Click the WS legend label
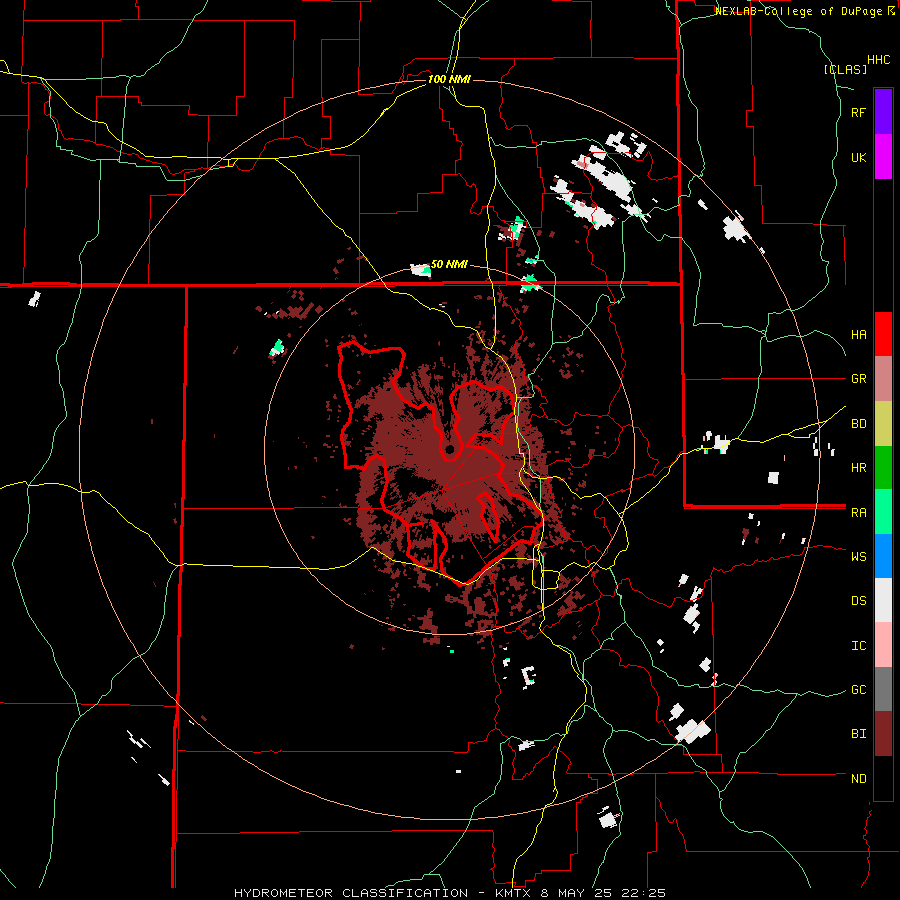Screen dimensions: 900x900 click(858, 557)
